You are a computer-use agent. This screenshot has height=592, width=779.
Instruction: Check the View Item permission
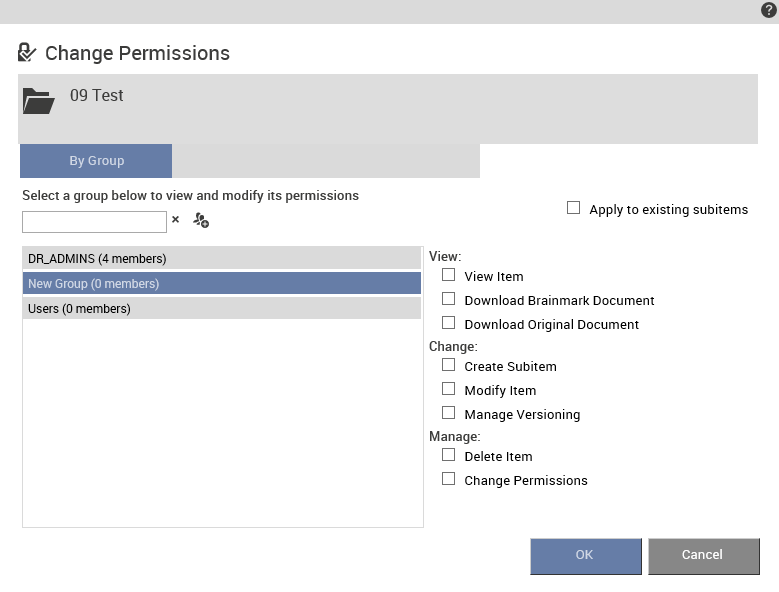[448, 275]
